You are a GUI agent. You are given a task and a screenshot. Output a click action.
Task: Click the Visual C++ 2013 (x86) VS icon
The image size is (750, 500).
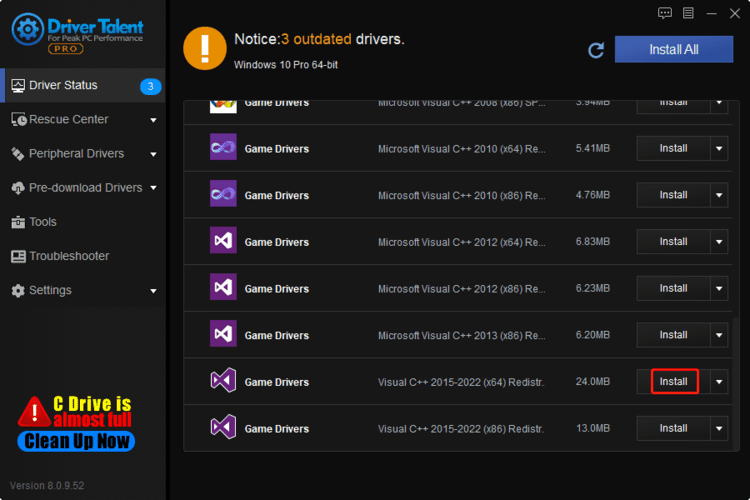[x=223, y=333]
